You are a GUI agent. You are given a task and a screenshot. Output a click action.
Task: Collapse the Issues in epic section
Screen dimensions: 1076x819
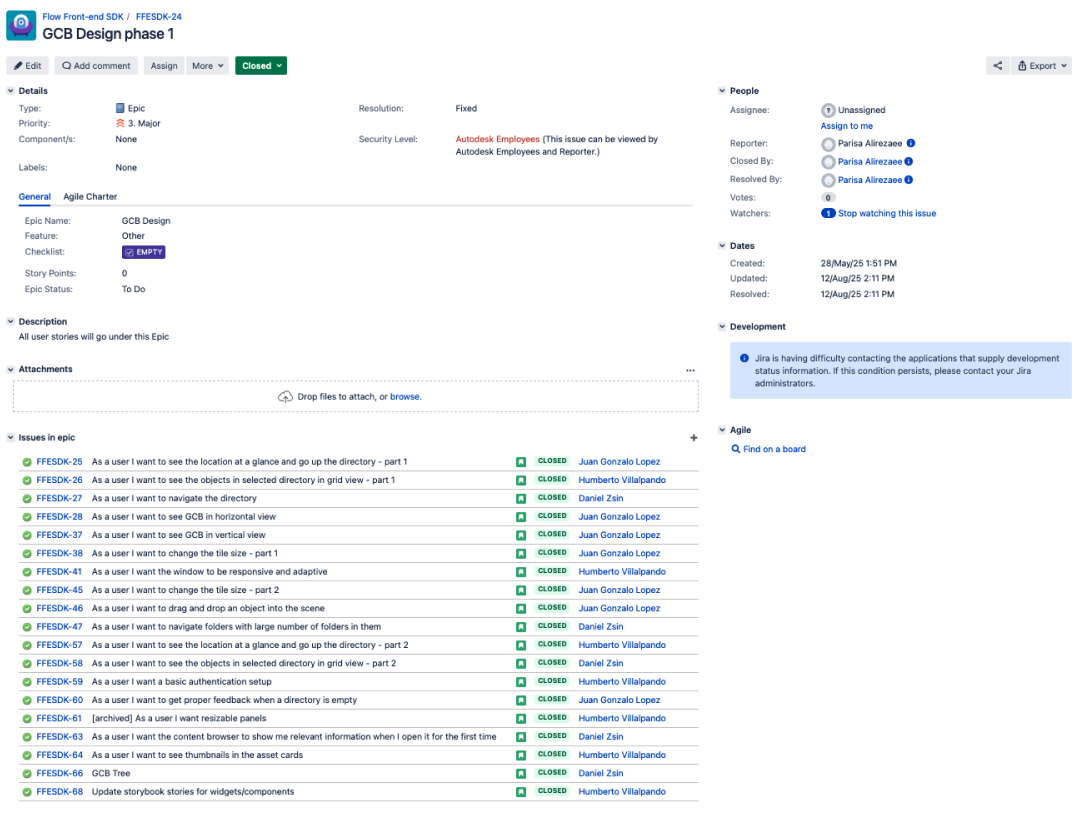coord(11,438)
